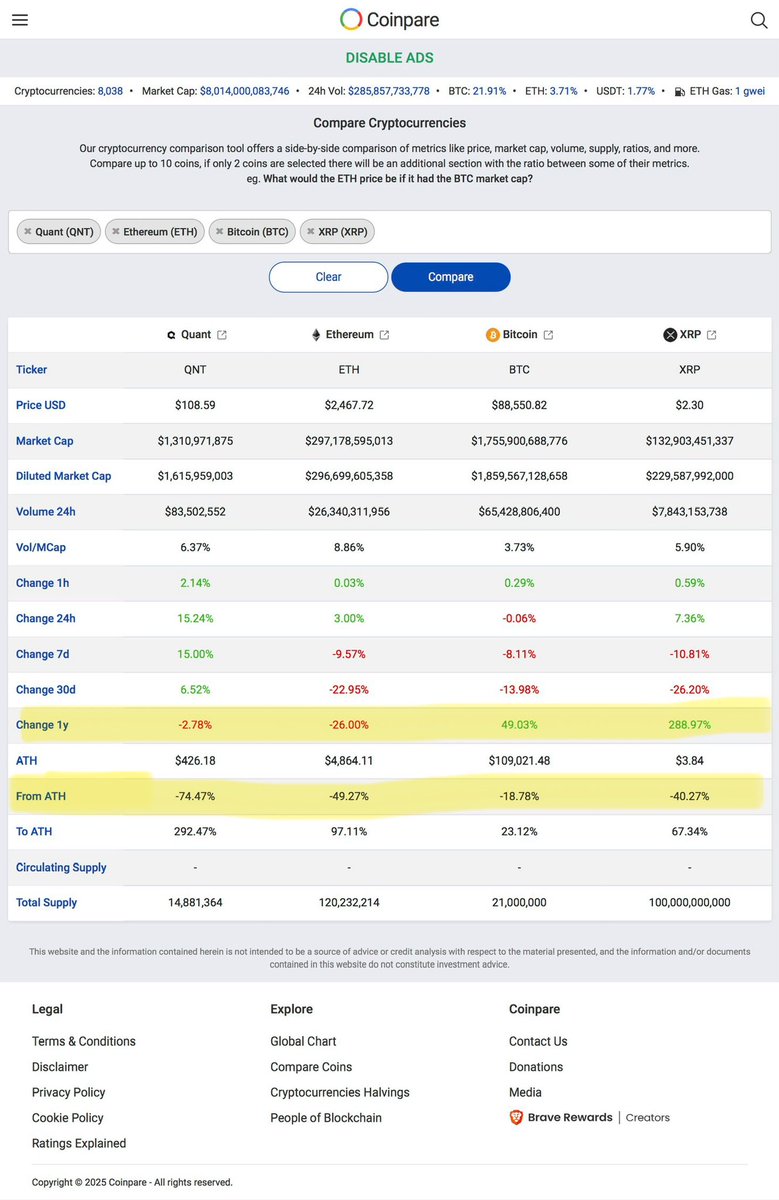Click the Circulating Supply row label
Image resolution: width=779 pixels, height=1200 pixels.
61,867
